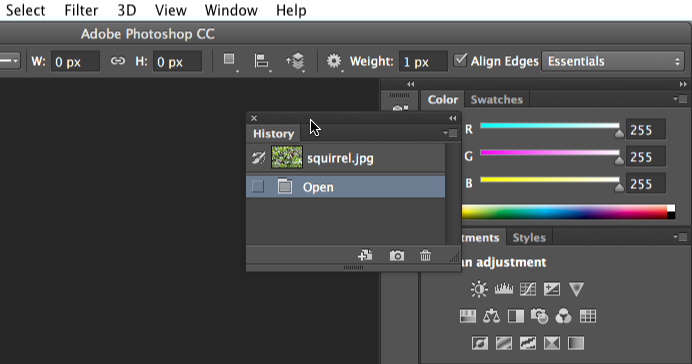Open the Filter menu
Viewport: 692px width, 364px height.
tap(81, 10)
